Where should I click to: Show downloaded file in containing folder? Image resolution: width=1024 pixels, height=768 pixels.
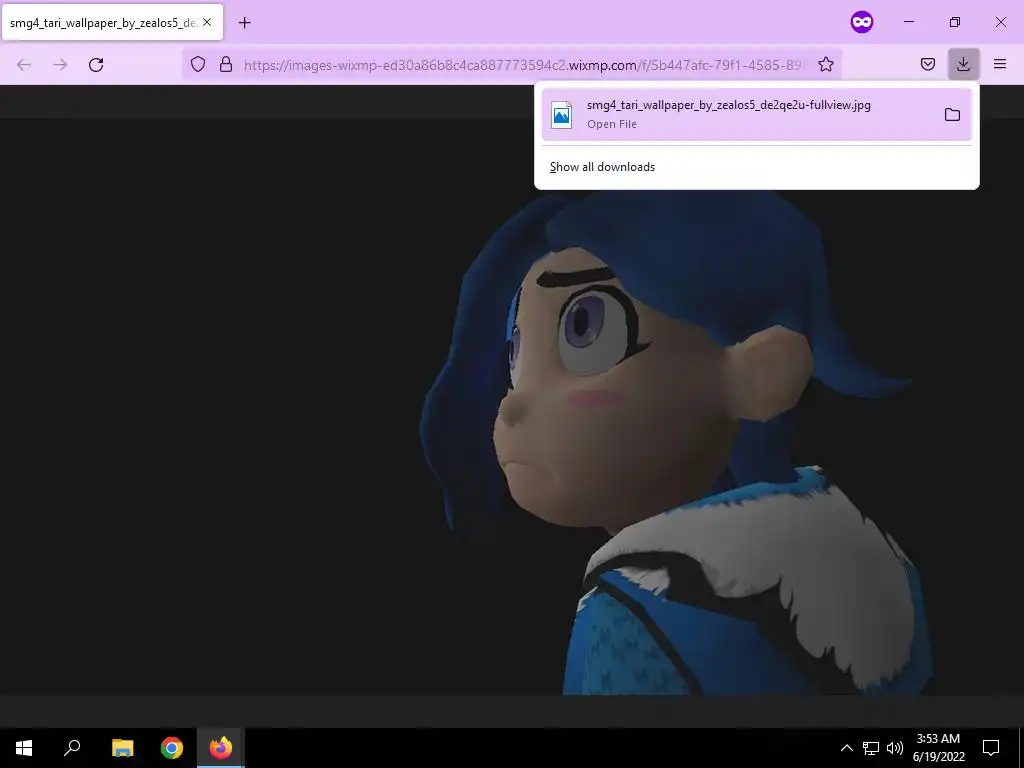952,115
